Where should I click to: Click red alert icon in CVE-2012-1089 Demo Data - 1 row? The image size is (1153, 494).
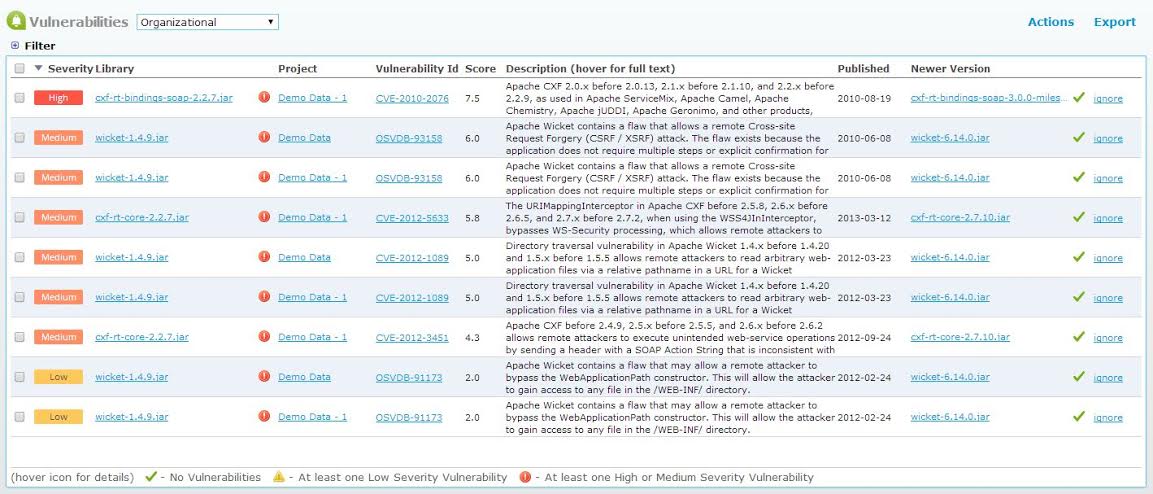(264, 296)
